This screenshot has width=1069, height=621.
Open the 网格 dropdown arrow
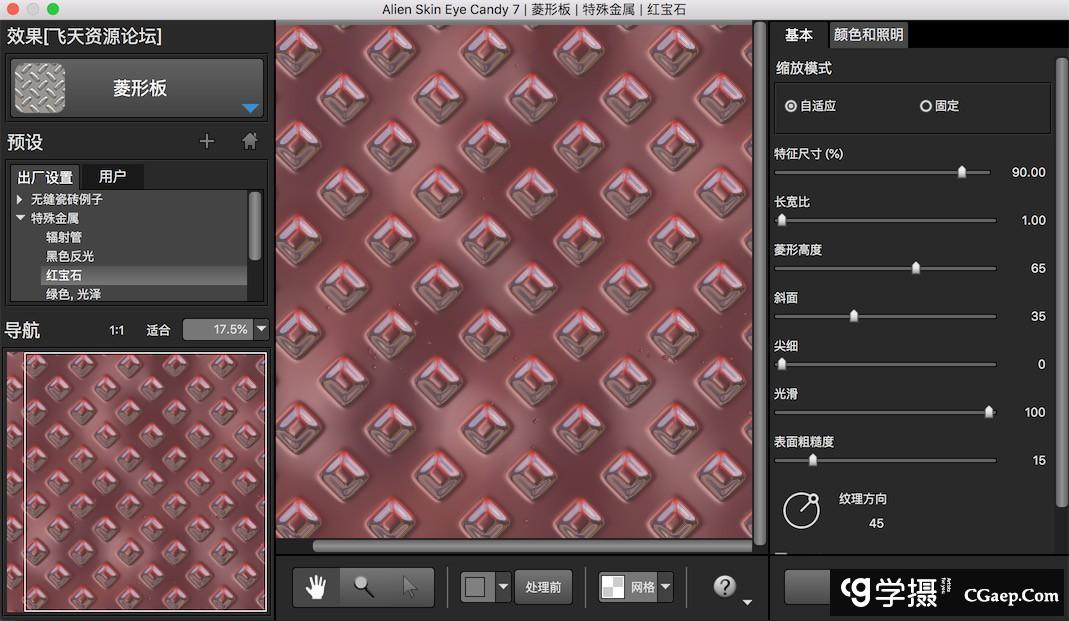pos(665,587)
